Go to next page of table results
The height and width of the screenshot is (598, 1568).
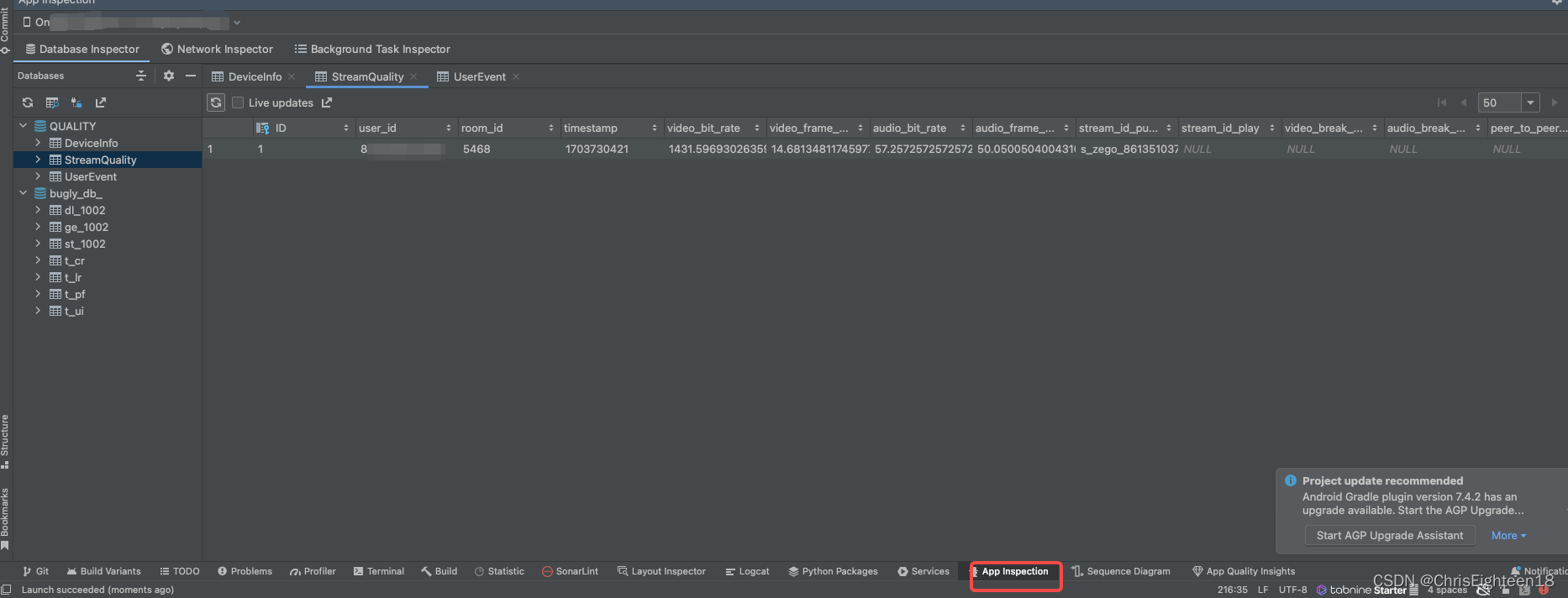tap(1555, 102)
